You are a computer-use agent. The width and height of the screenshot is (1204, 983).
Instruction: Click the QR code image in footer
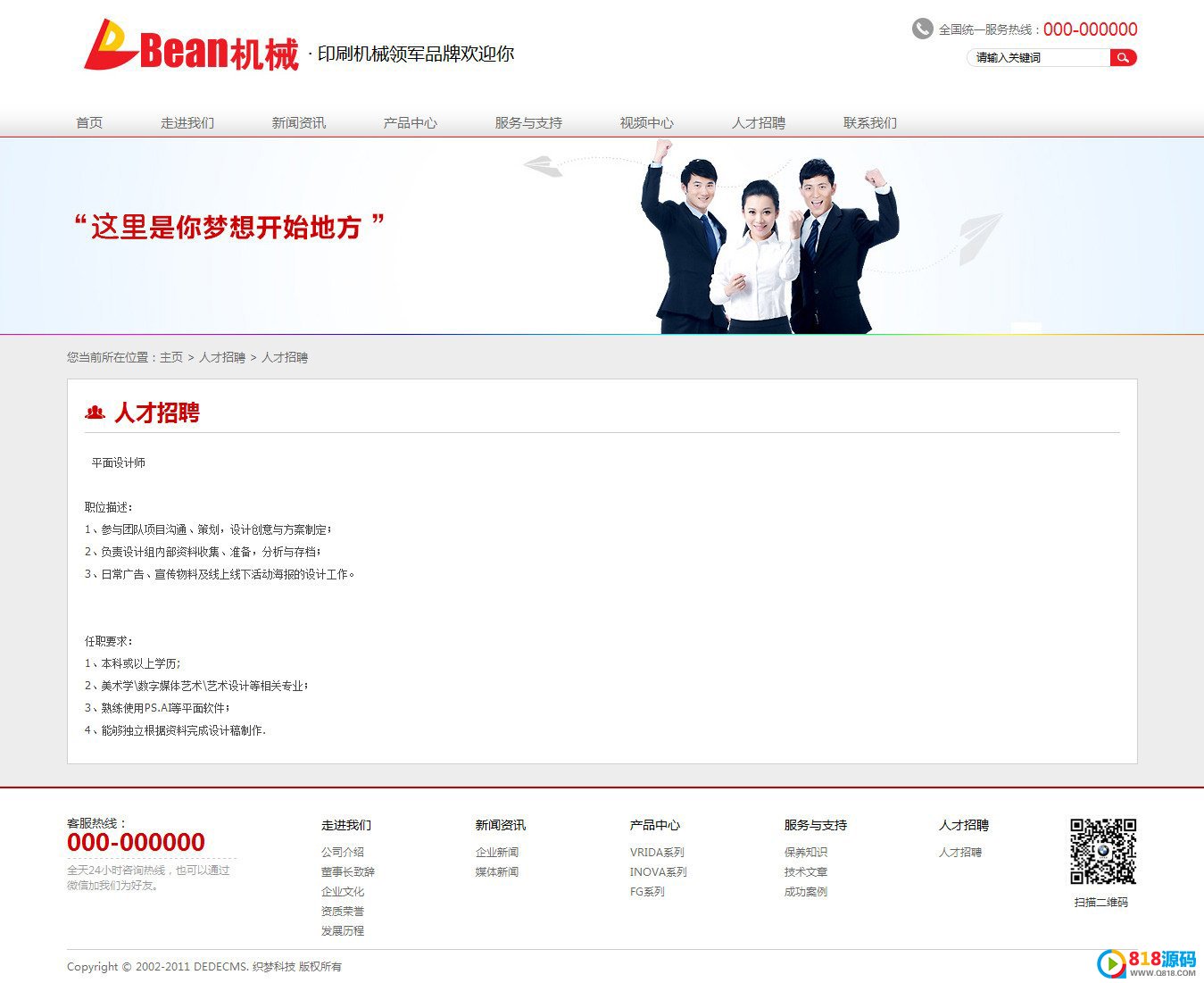pos(1102,851)
